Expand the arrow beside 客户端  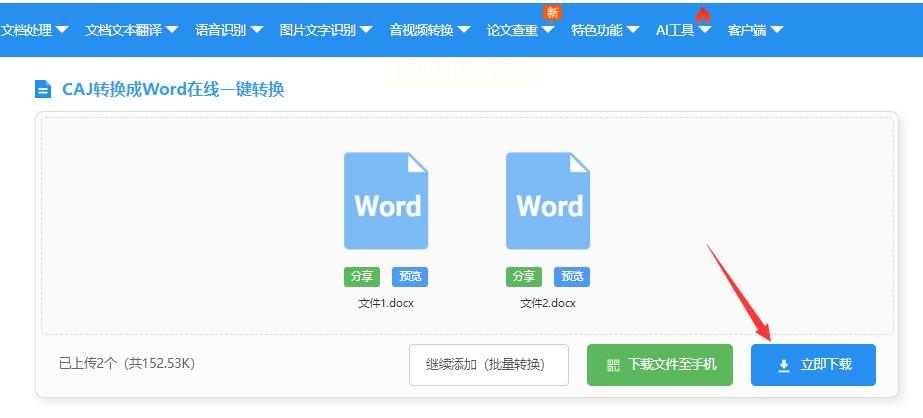point(776,29)
